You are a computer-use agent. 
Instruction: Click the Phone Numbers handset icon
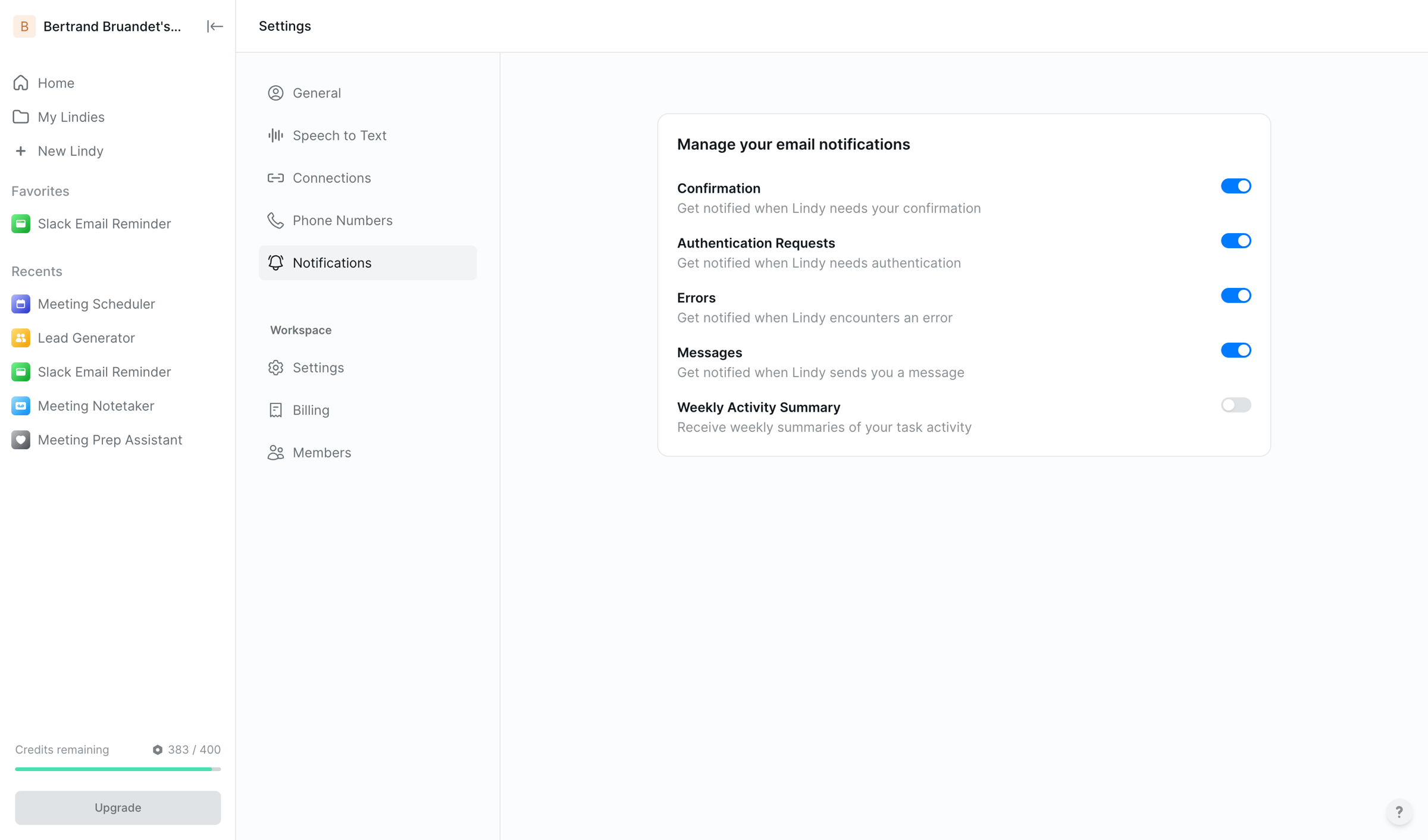pyautogui.click(x=275, y=220)
